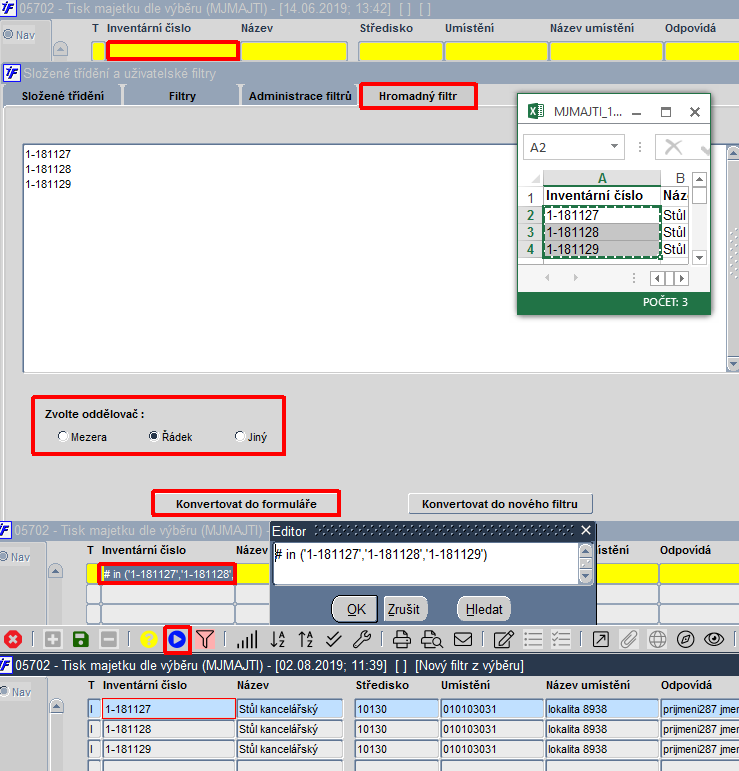Close the Editor dialog with X
This screenshot has height=771, width=739.
[586, 530]
